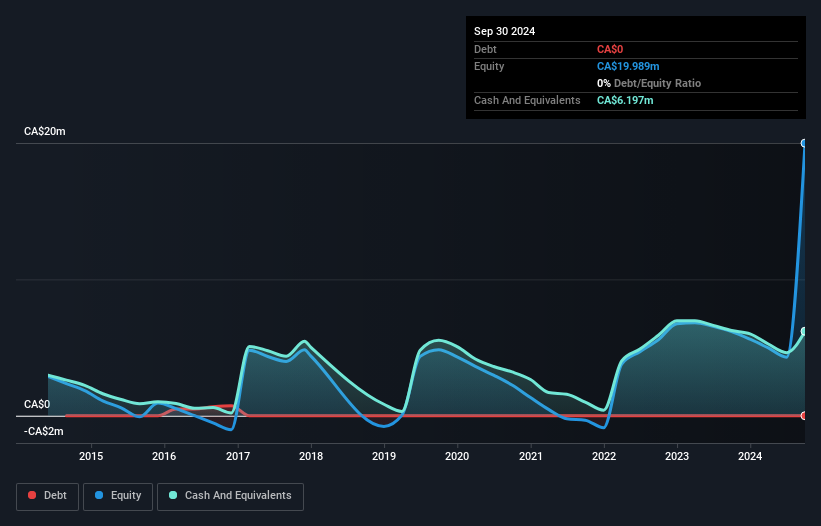
Task: Click the Debt row label in tooltip
Action: [485, 50]
